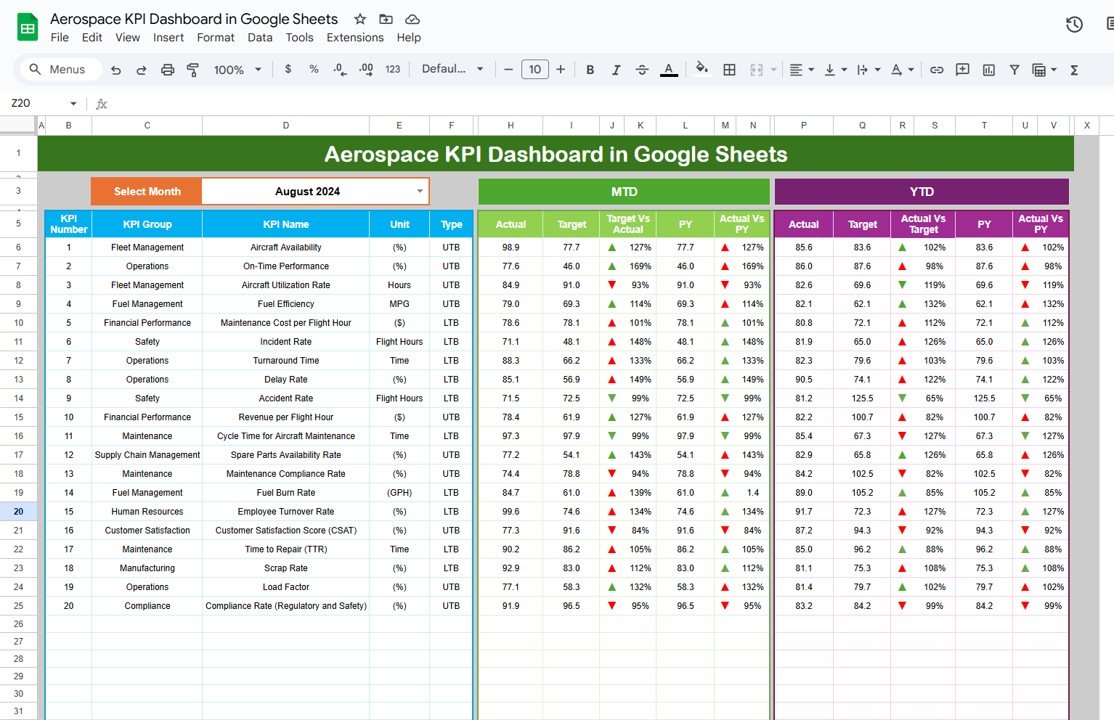Image resolution: width=1114 pixels, height=720 pixels.
Task: Click the Select Month label
Action: (147, 191)
